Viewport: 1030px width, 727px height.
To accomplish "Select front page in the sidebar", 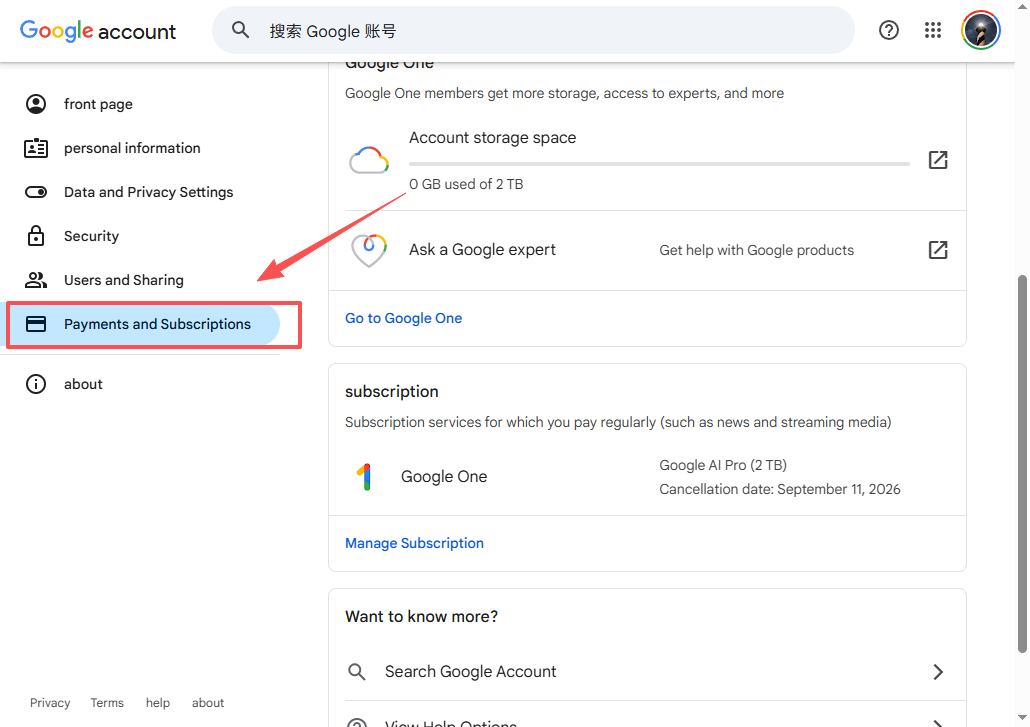I will [x=98, y=104].
